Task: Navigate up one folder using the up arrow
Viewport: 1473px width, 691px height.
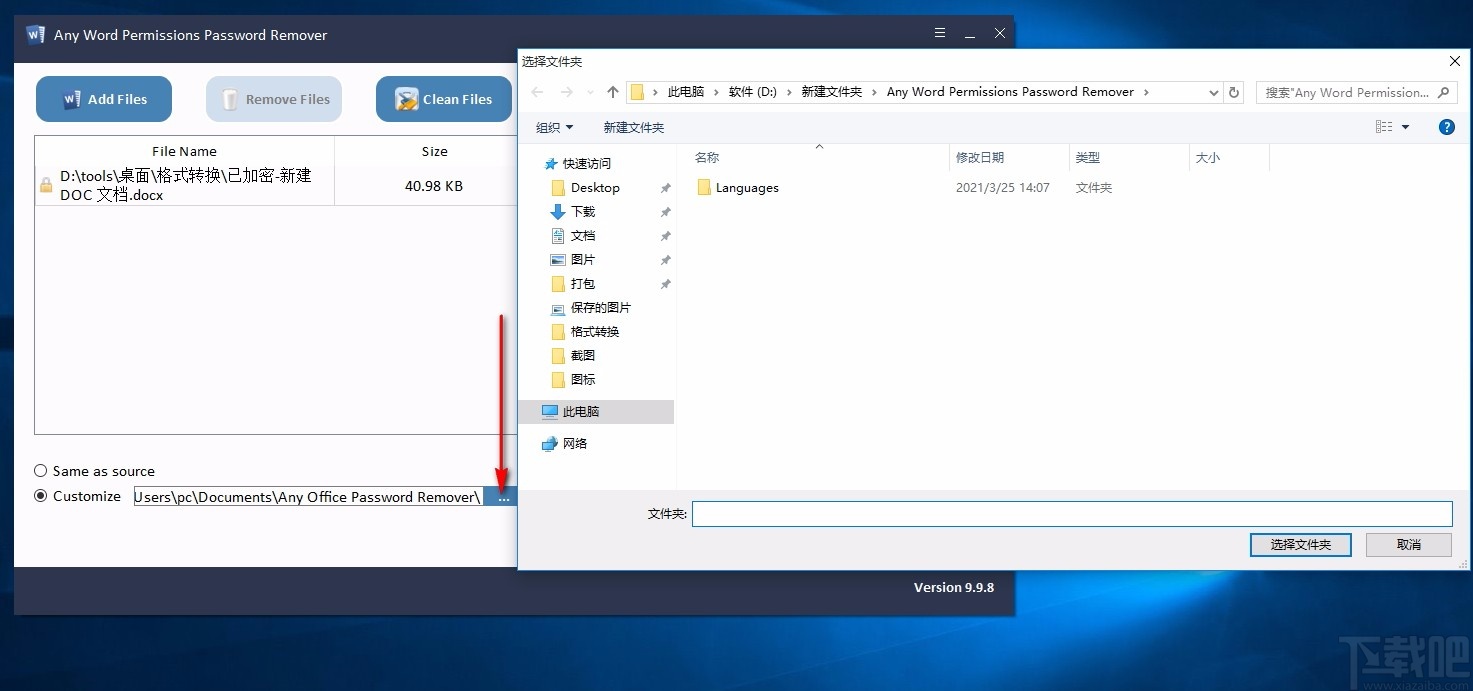Action: (612, 91)
